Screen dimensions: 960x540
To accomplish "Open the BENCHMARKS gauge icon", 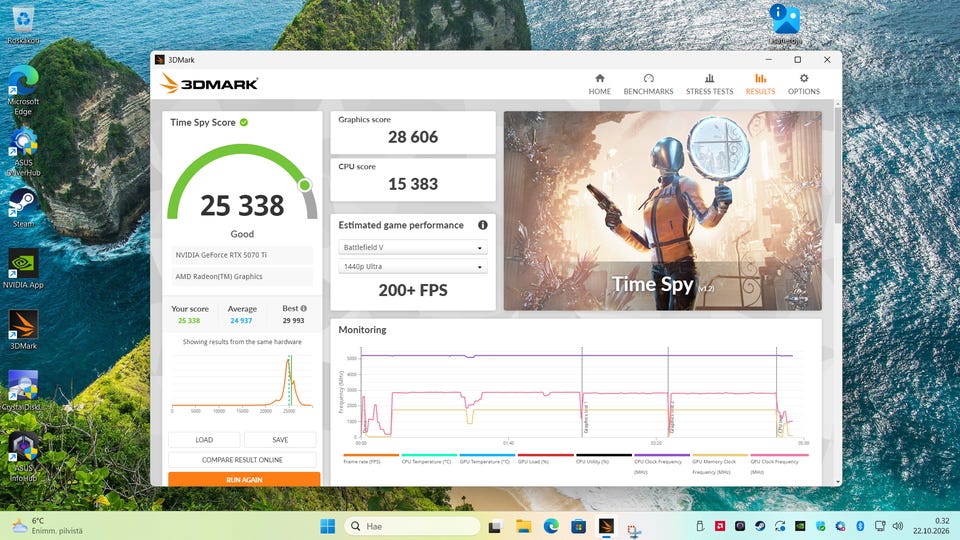I will click(648, 78).
